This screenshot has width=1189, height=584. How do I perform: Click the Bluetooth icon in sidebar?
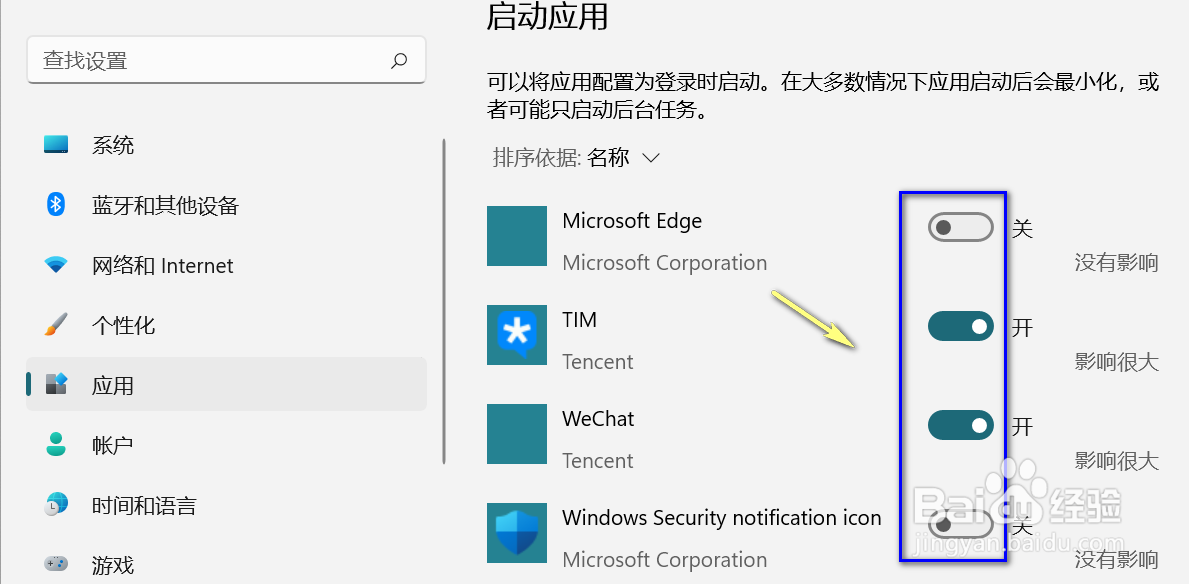pyautogui.click(x=56, y=204)
